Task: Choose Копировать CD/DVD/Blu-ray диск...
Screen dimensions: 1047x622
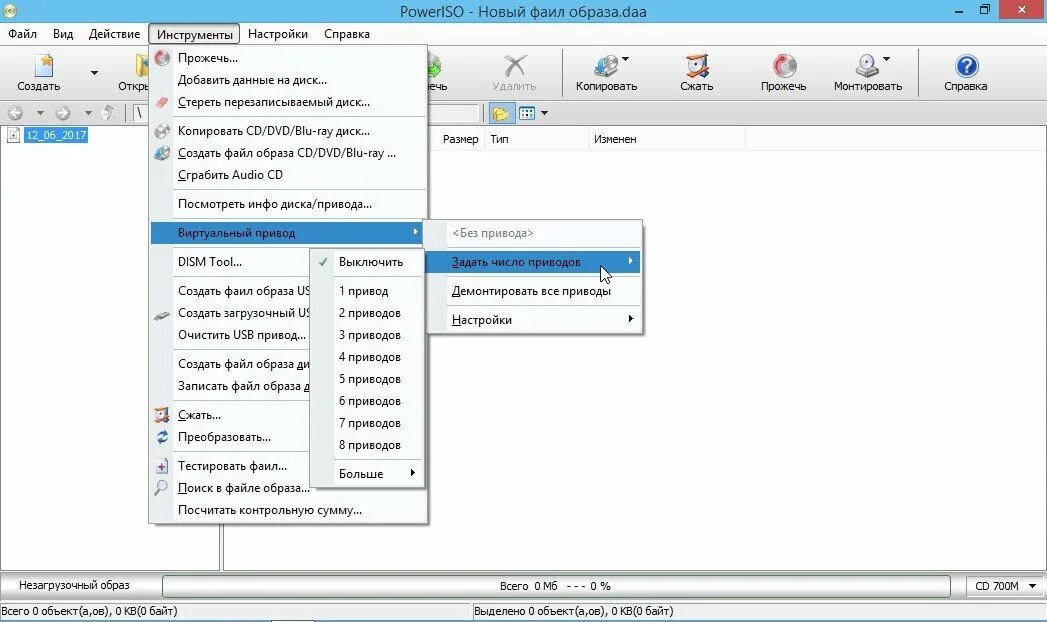Action: pyautogui.click(x=288, y=131)
